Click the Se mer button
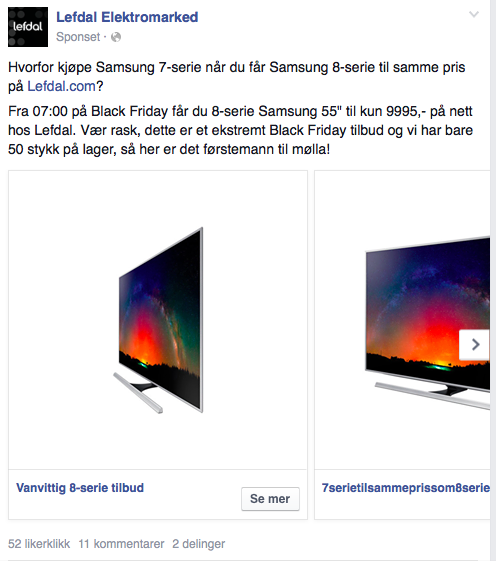Screen dimensions: 496x561 click(x=270, y=499)
